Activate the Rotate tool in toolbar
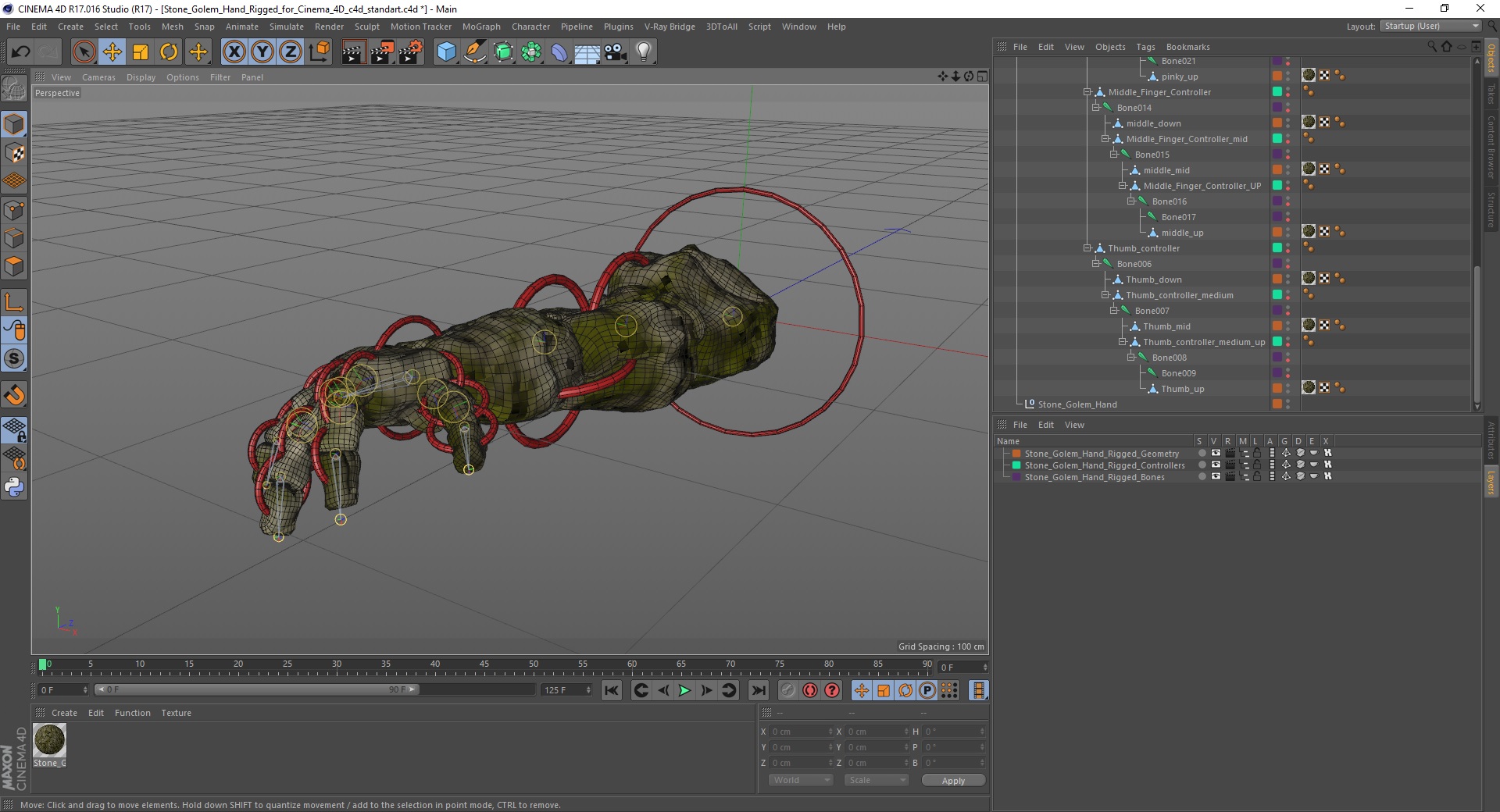1500x812 pixels. (169, 52)
